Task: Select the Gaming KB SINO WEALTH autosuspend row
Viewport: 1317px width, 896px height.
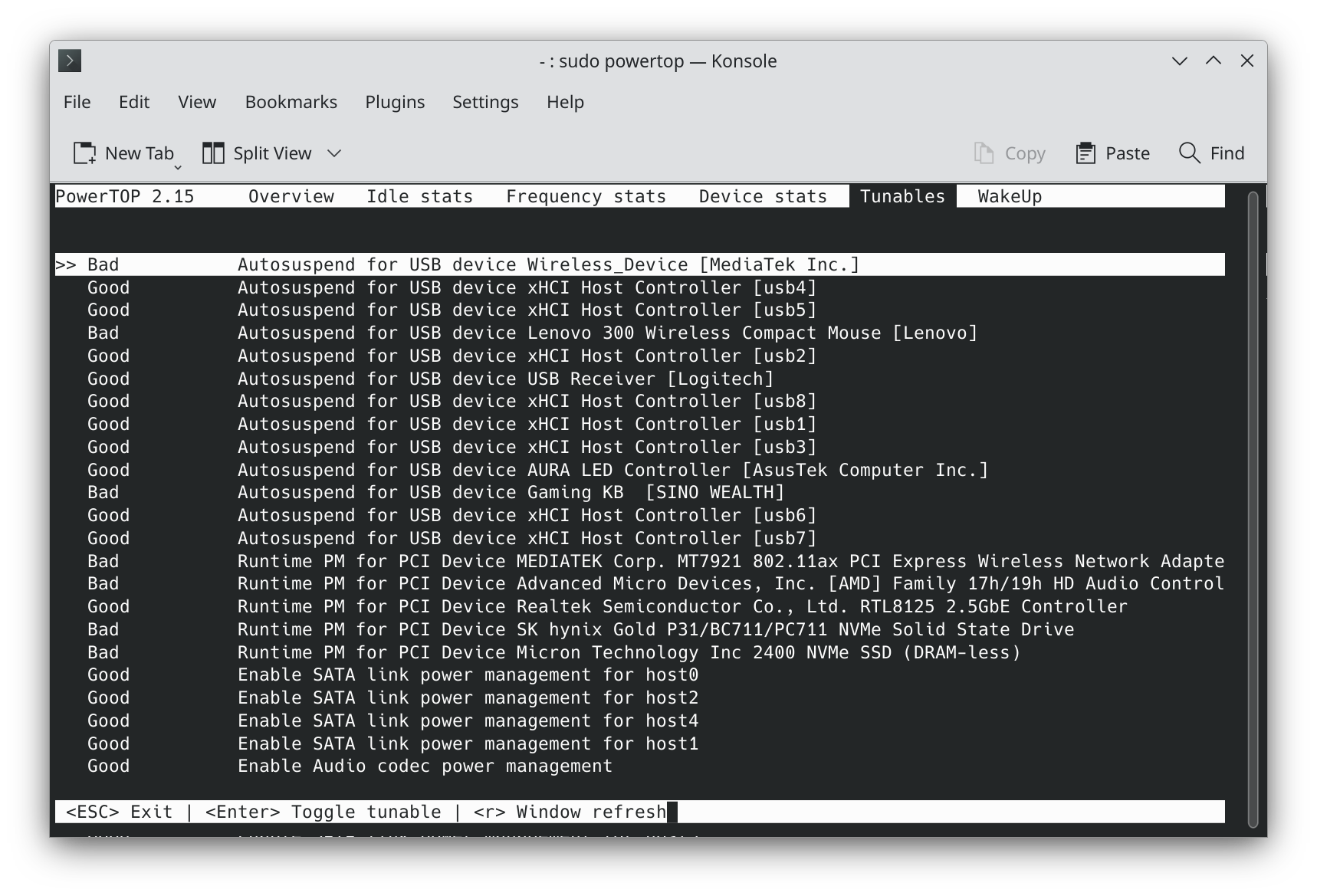Action: (x=511, y=492)
